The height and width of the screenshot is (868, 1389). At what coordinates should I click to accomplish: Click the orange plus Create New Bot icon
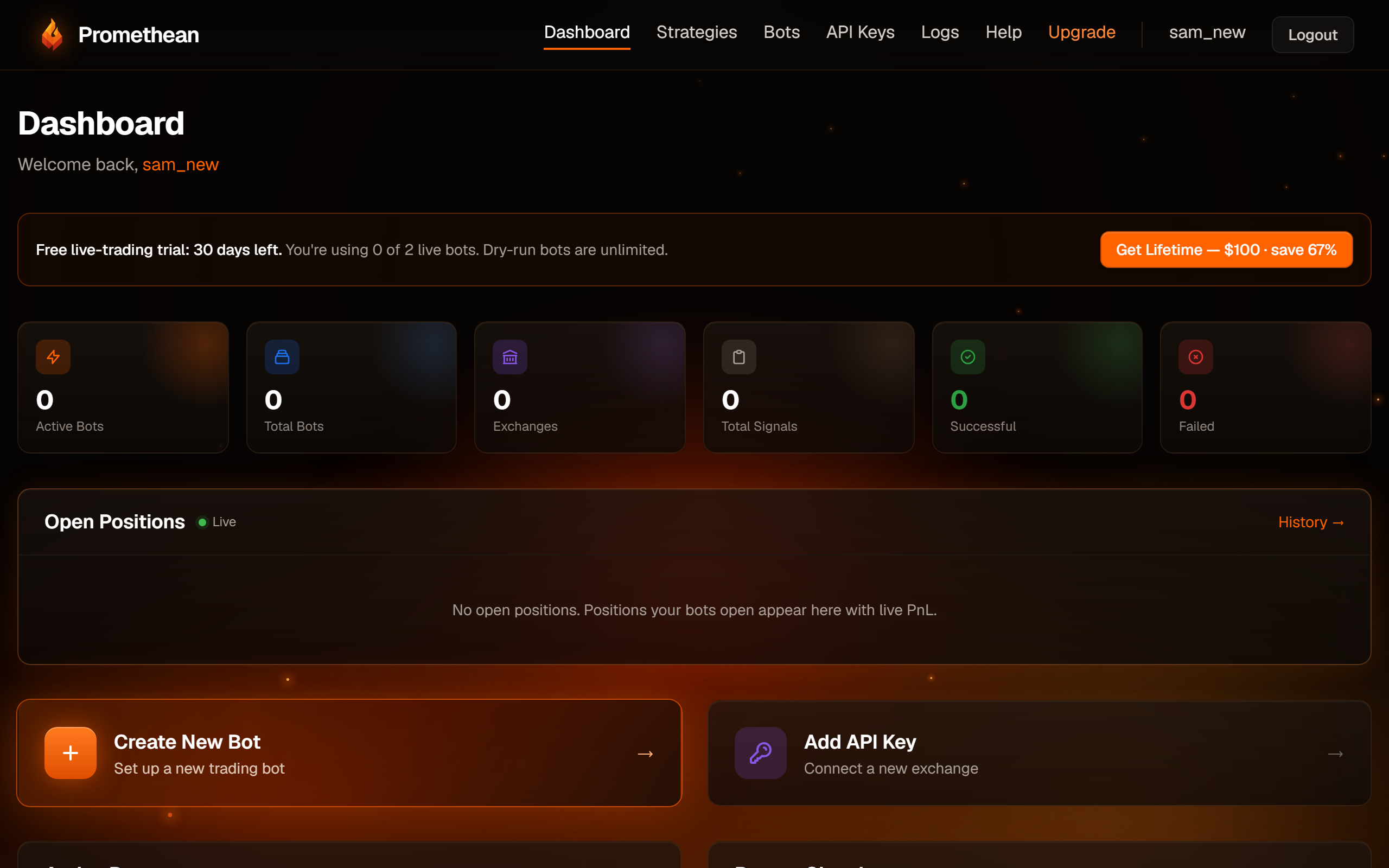tap(71, 753)
